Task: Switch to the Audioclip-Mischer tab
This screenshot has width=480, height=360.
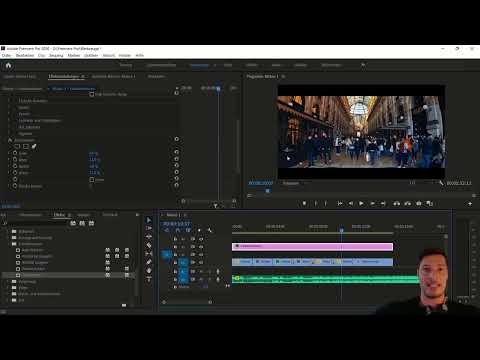Action: (114, 76)
